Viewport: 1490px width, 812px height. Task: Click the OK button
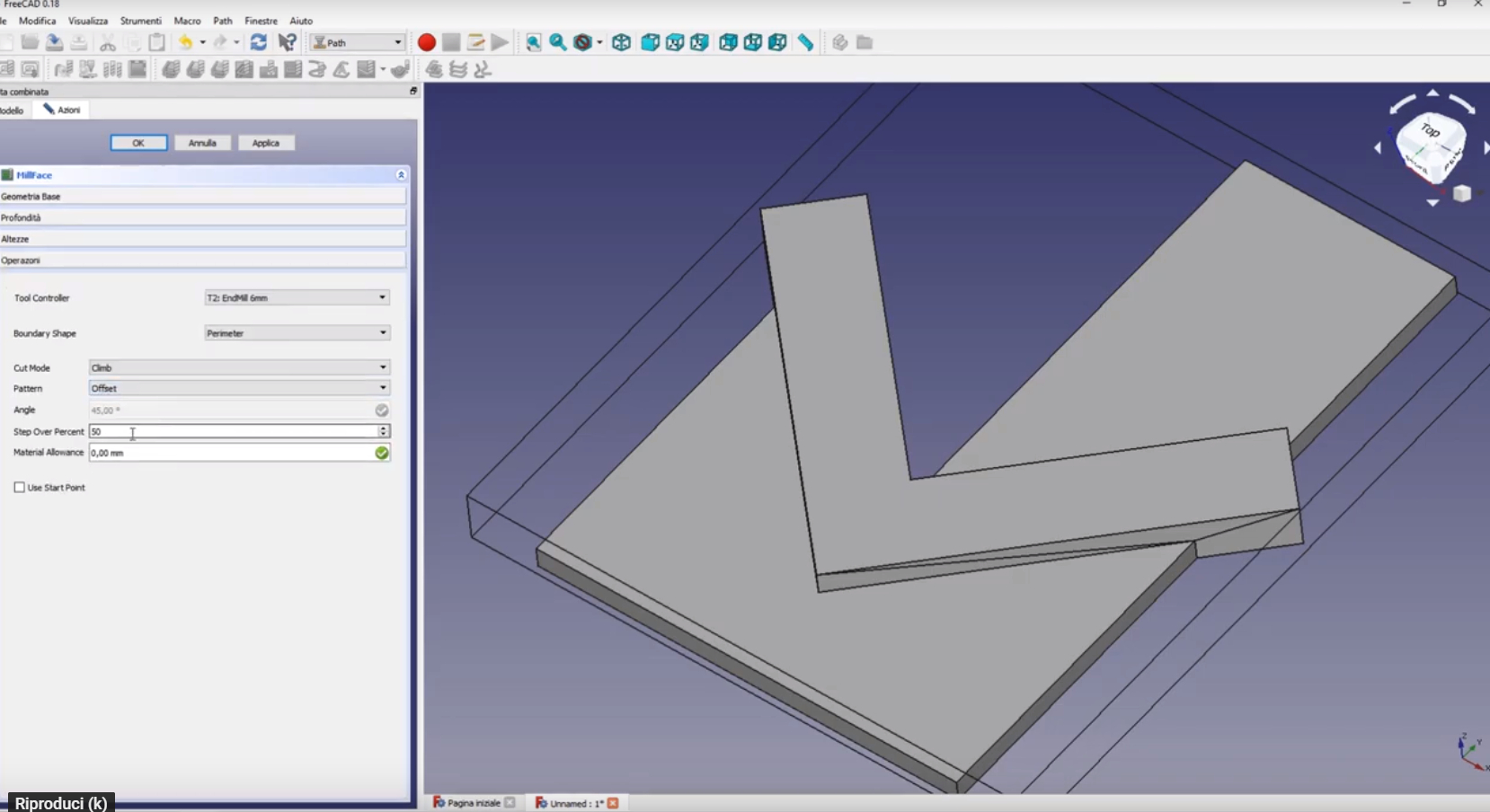pos(138,143)
